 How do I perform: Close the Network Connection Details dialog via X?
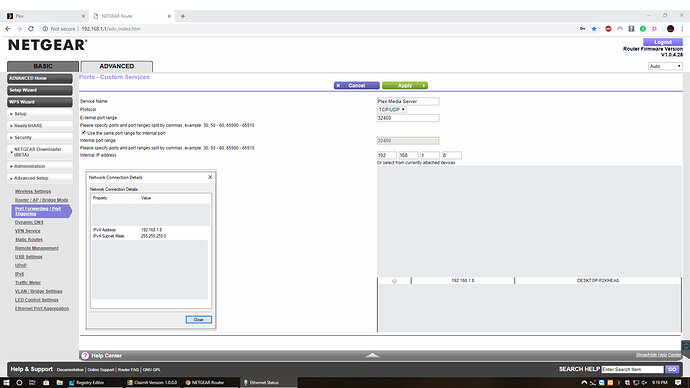210,177
